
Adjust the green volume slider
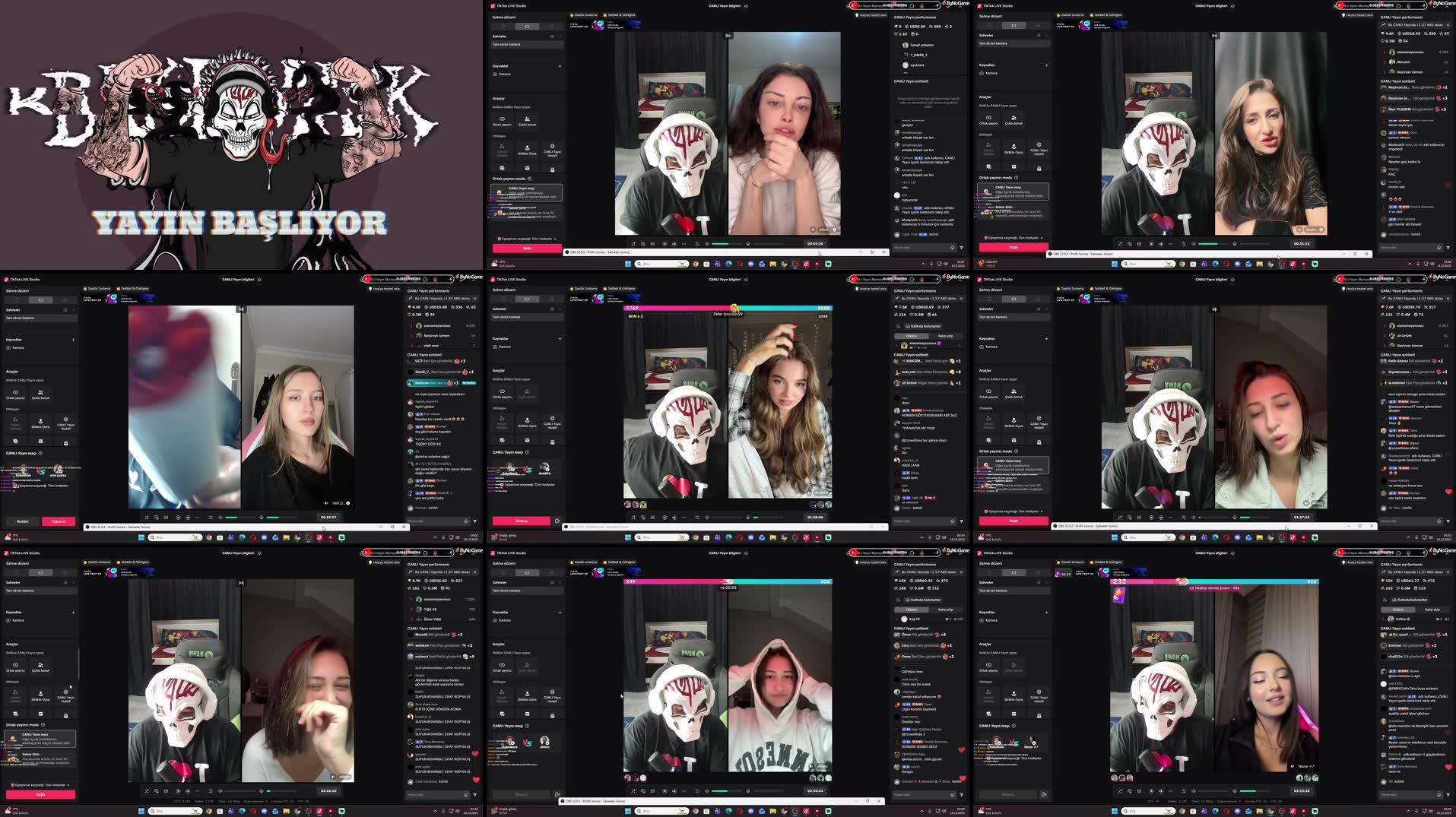tap(721, 244)
